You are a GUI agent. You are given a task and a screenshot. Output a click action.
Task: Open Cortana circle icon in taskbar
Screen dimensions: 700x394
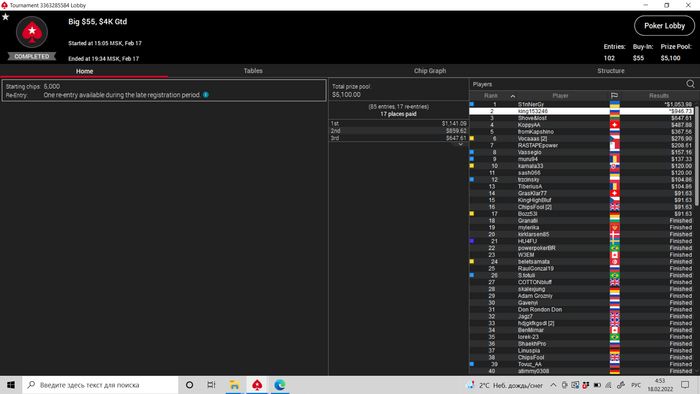tap(189, 385)
